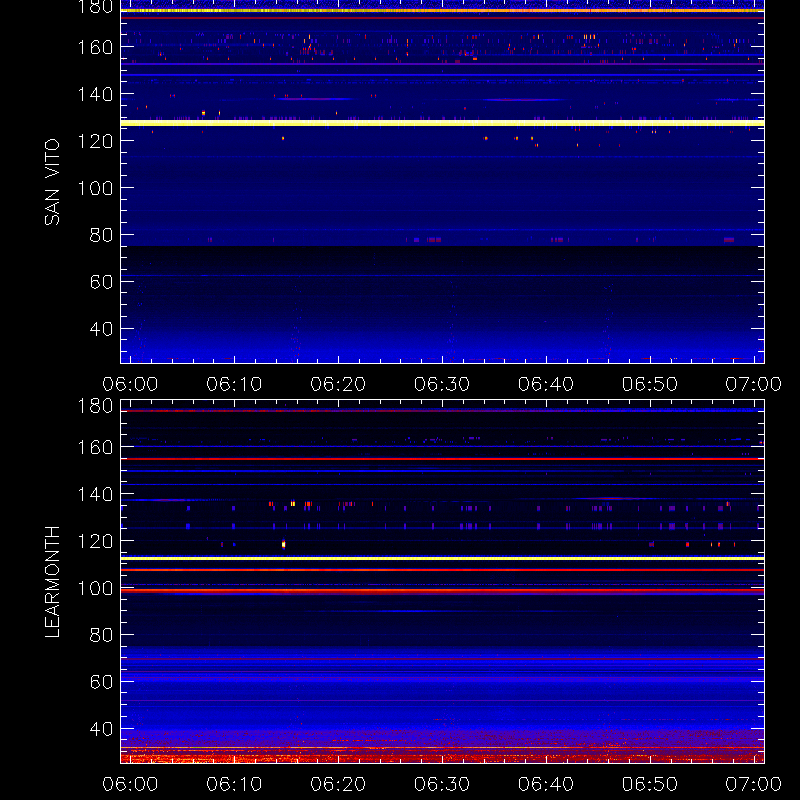Choose the 140 frequency label on Learmonth axis

click(95, 494)
